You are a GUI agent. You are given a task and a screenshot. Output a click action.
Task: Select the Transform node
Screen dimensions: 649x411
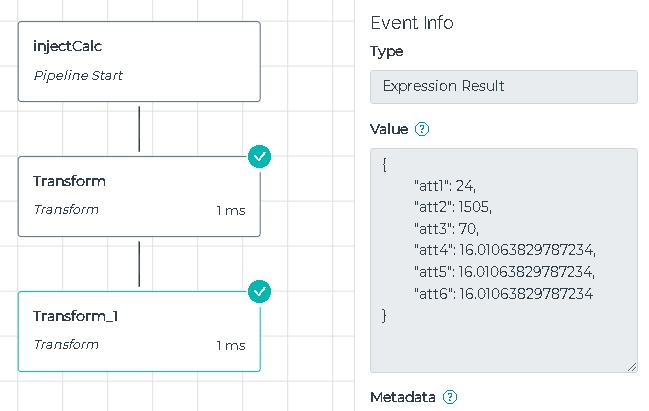tap(139, 197)
